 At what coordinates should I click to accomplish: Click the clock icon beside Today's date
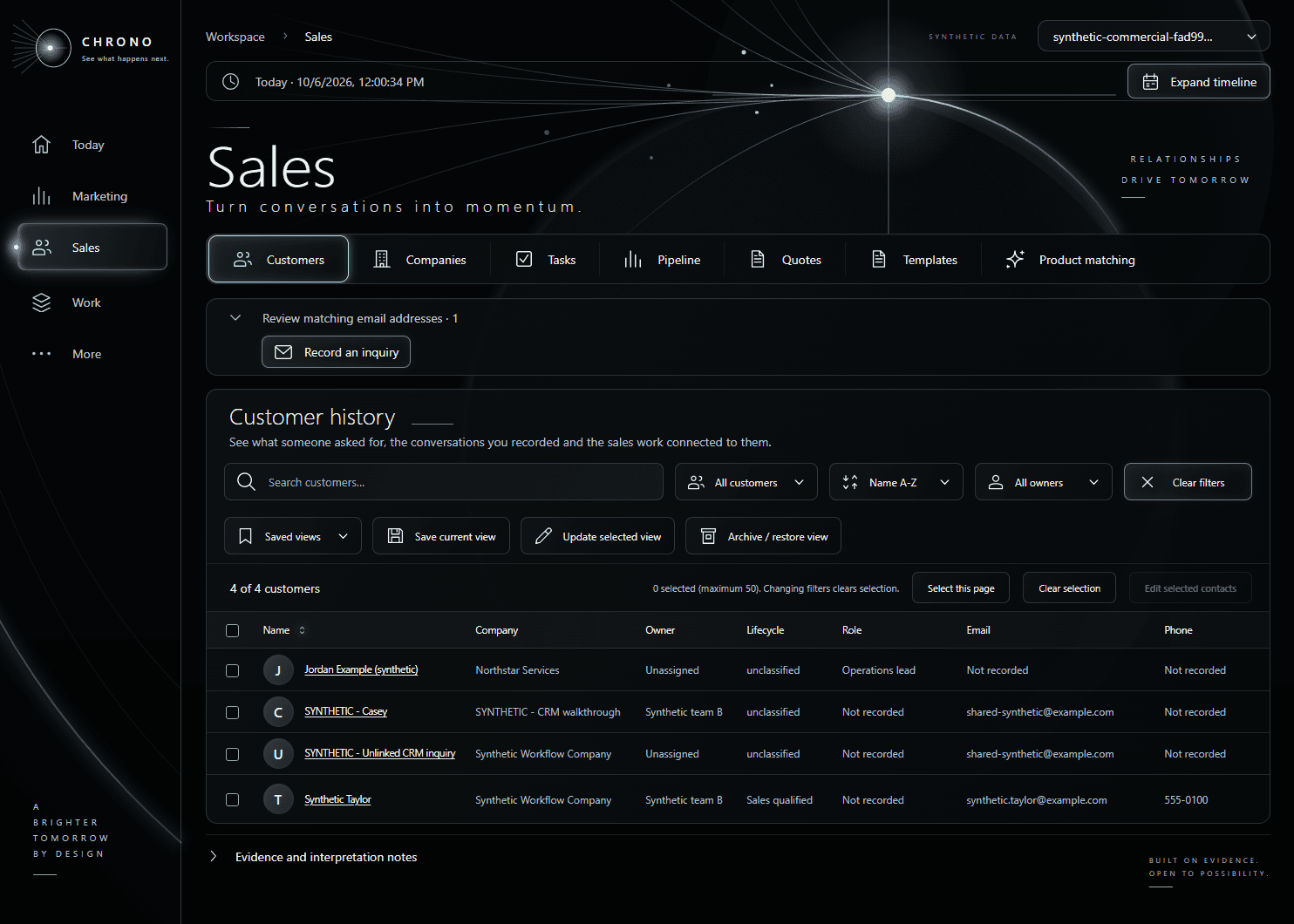click(x=230, y=82)
